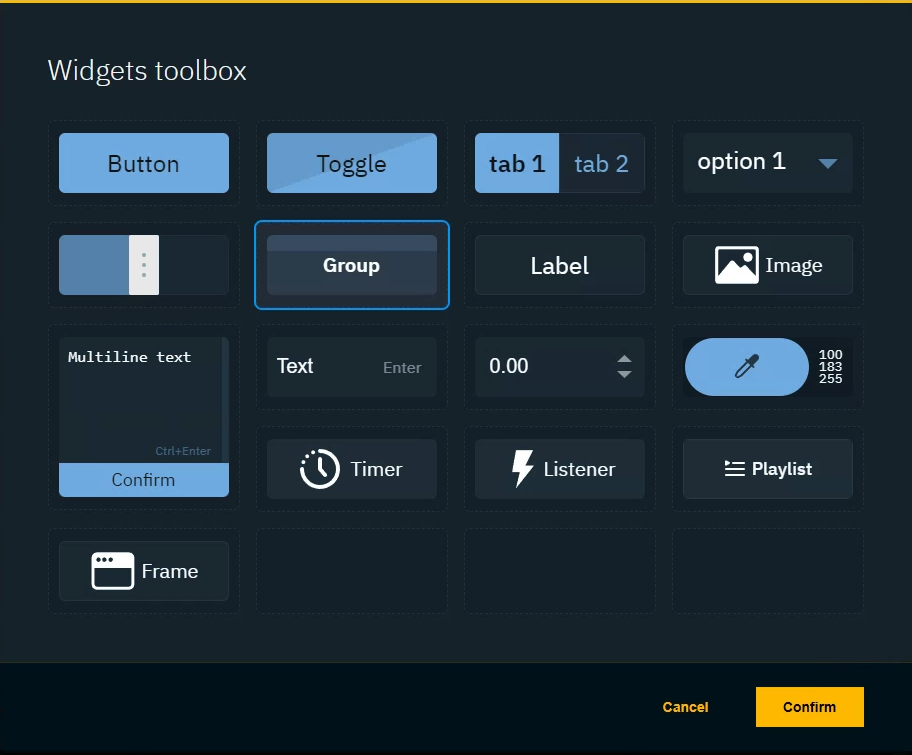Select tab 1 in tabs widget
This screenshot has width=912, height=755.
click(x=516, y=163)
